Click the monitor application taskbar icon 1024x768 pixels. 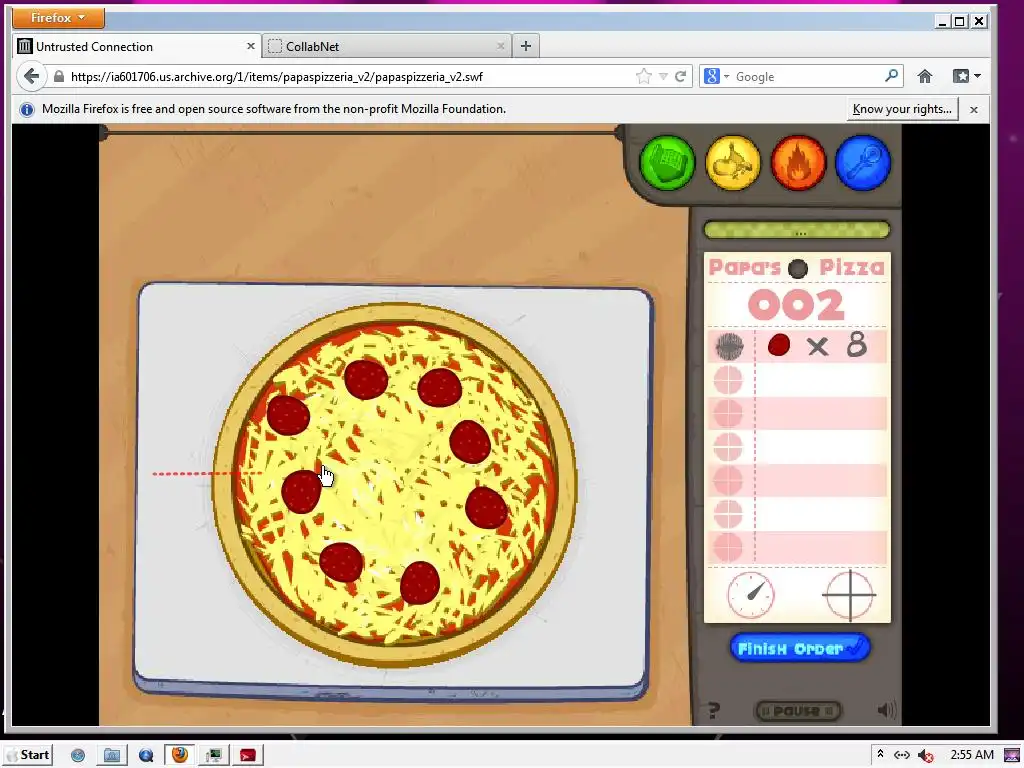[214, 755]
